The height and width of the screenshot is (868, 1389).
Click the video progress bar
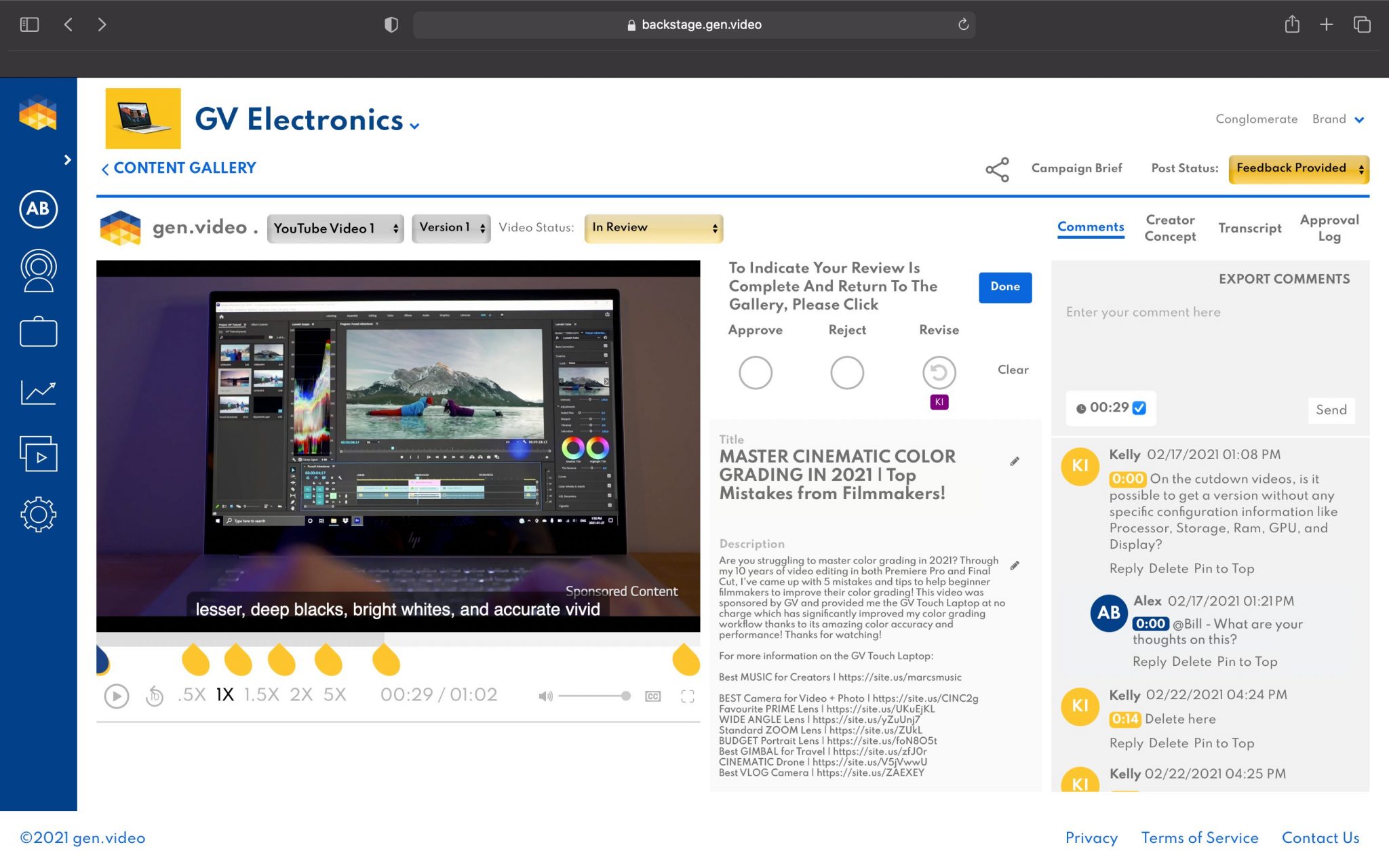(398, 639)
